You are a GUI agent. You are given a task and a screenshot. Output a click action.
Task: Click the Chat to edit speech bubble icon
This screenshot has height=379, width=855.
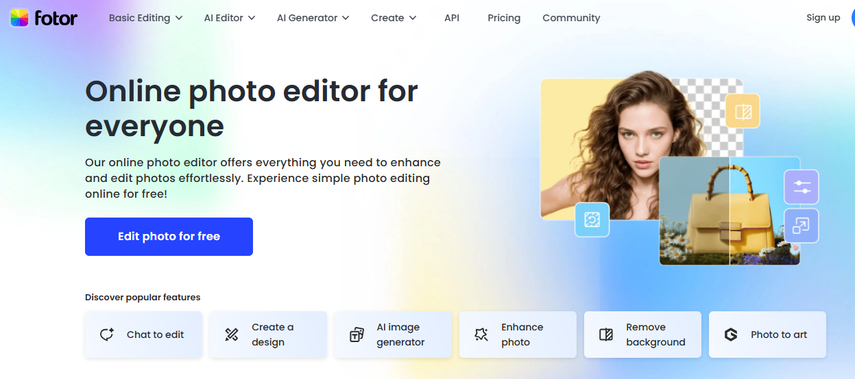pos(106,334)
